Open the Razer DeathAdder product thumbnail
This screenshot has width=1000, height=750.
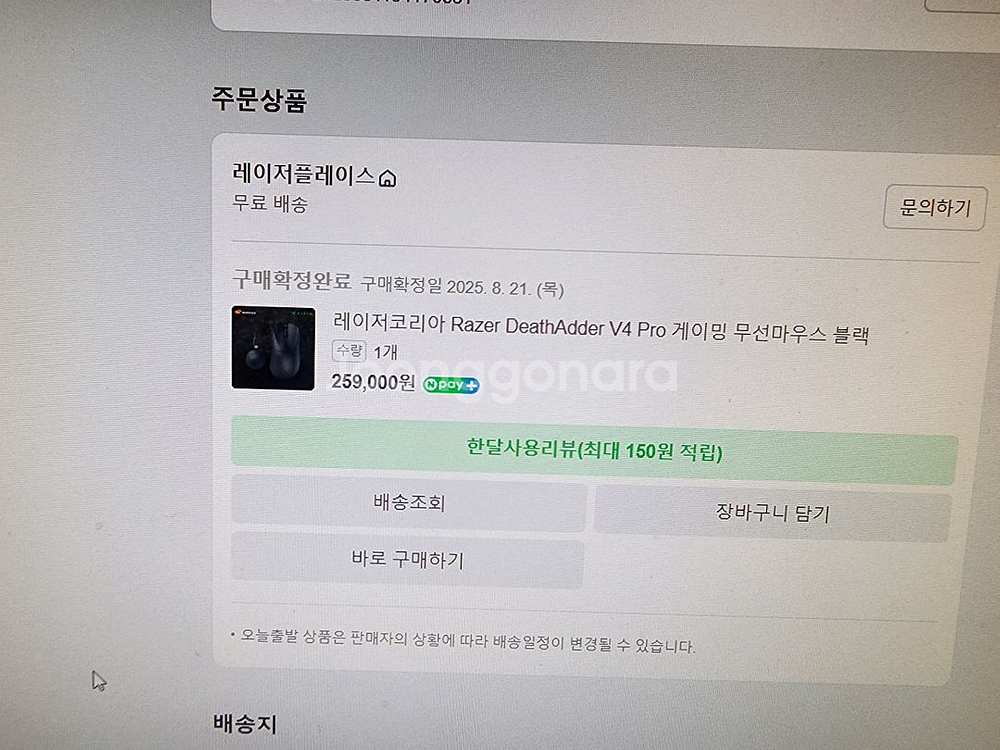point(274,348)
